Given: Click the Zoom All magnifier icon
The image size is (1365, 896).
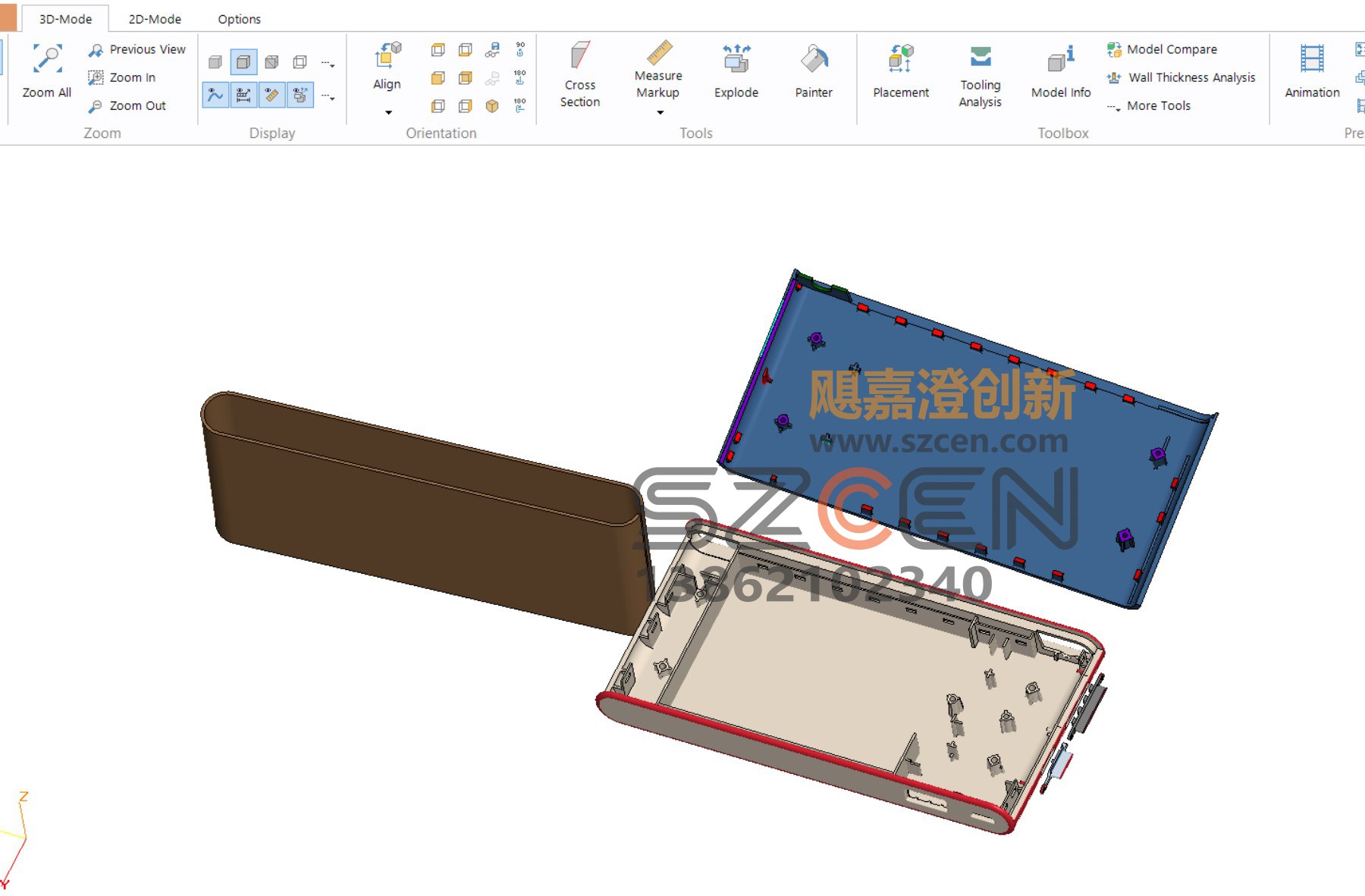Looking at the screenshot, I should coord(47,59).
